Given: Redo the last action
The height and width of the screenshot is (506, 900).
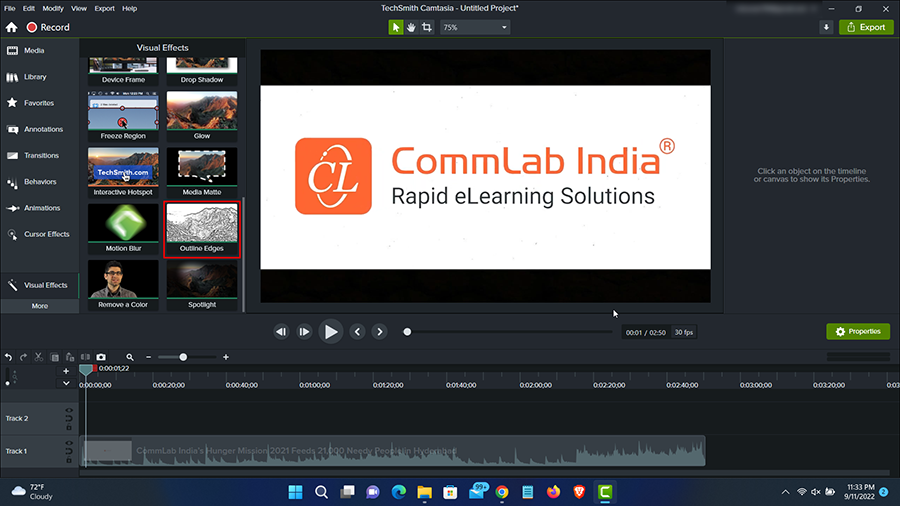Looking at the screenshot, I should 24,357.
